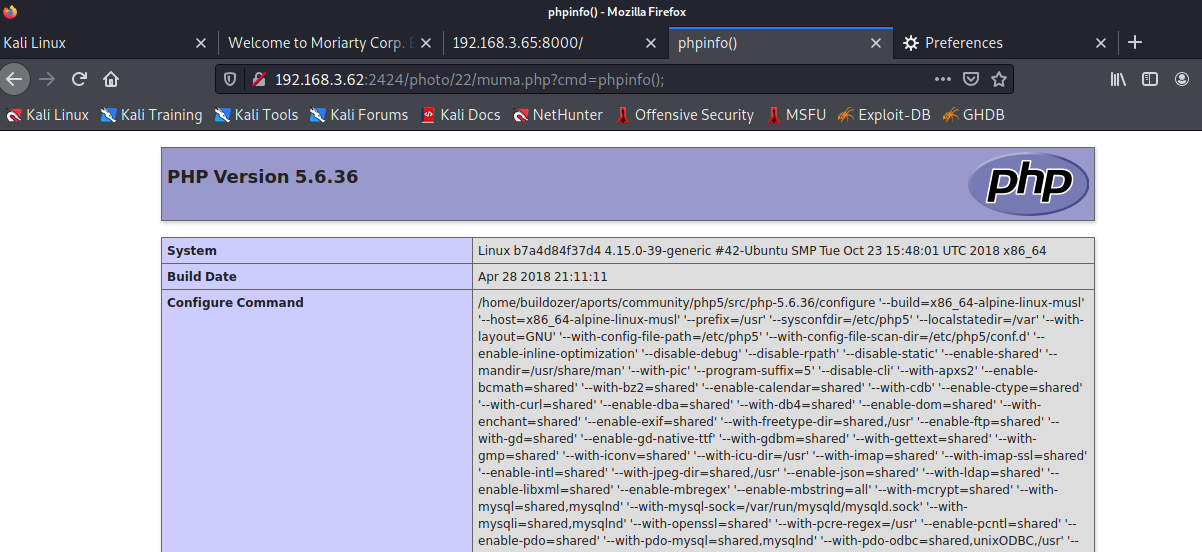Save page to Pocket

click(971, 79)
